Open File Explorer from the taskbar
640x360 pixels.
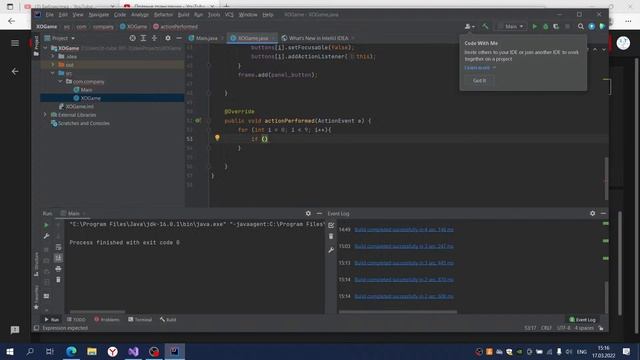pyautogui.click(x=92, y=351)
